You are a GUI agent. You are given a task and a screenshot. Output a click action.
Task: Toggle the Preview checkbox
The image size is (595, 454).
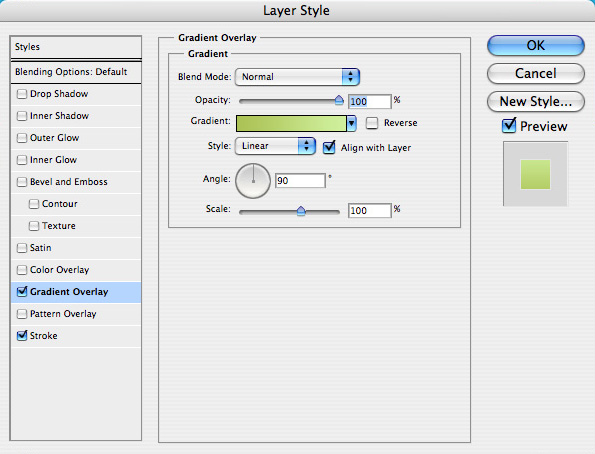point(509,126)
